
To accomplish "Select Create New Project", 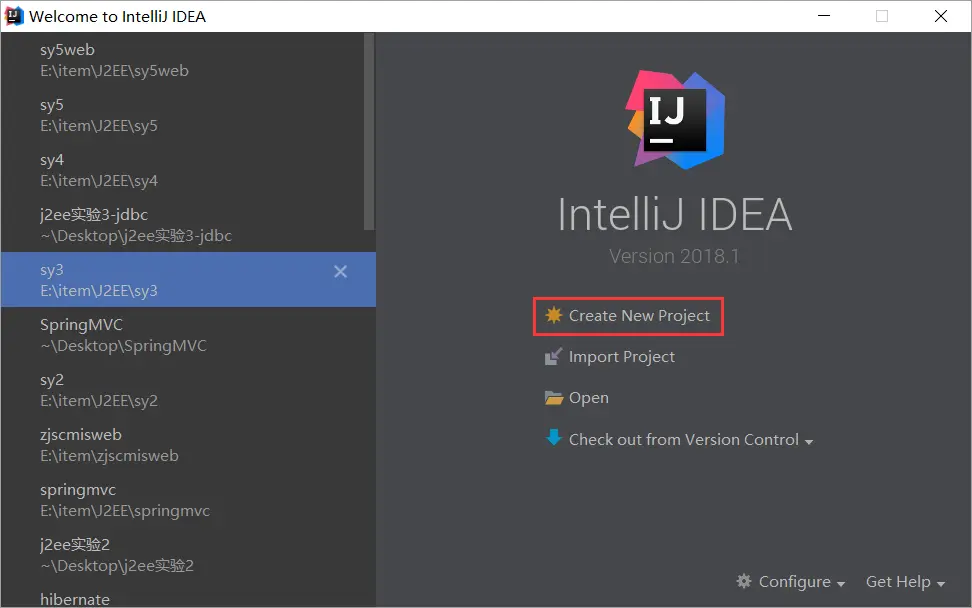I will coord(628,316).
